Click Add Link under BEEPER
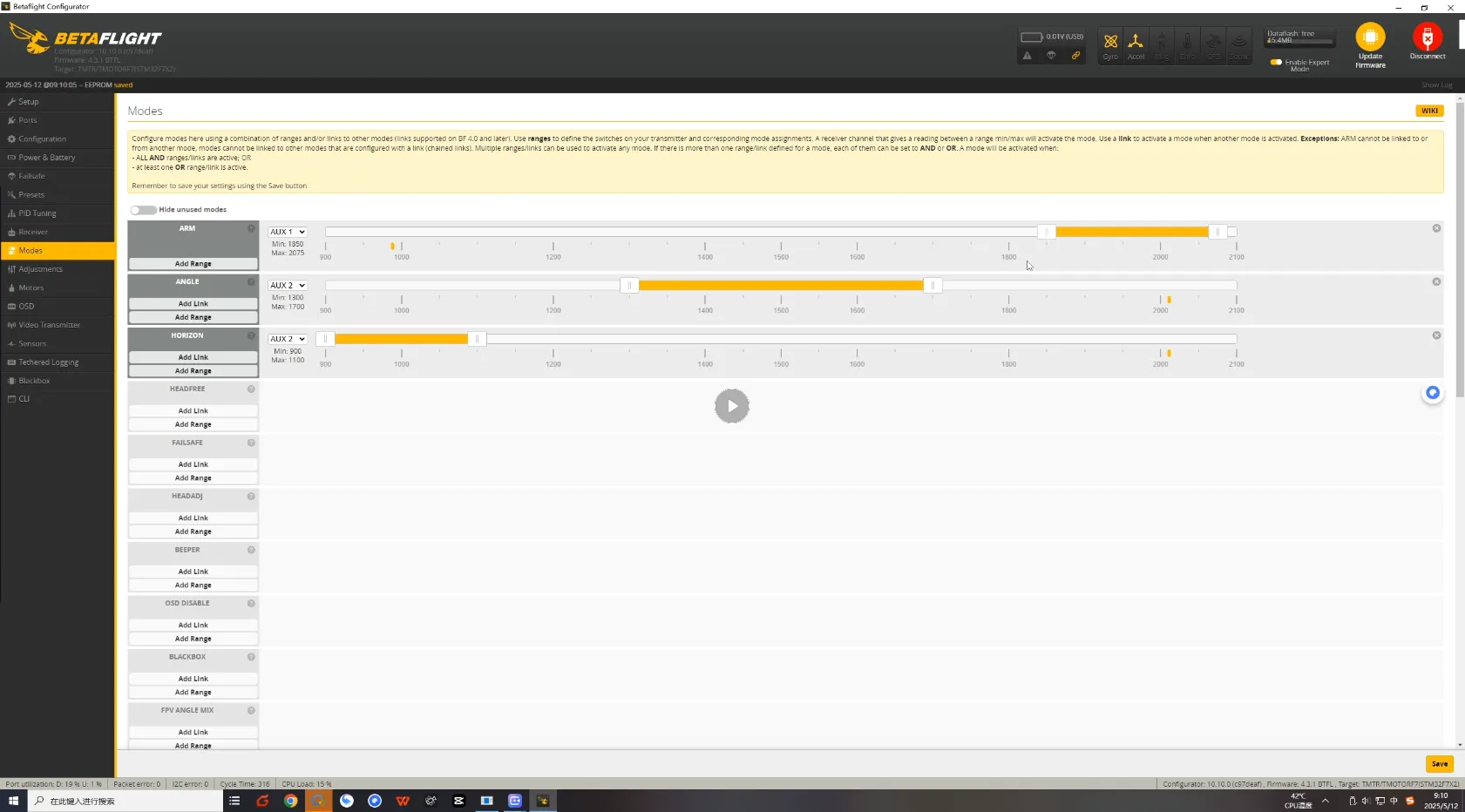Viewport: 1465px width, 812px height. coord(193,572)
